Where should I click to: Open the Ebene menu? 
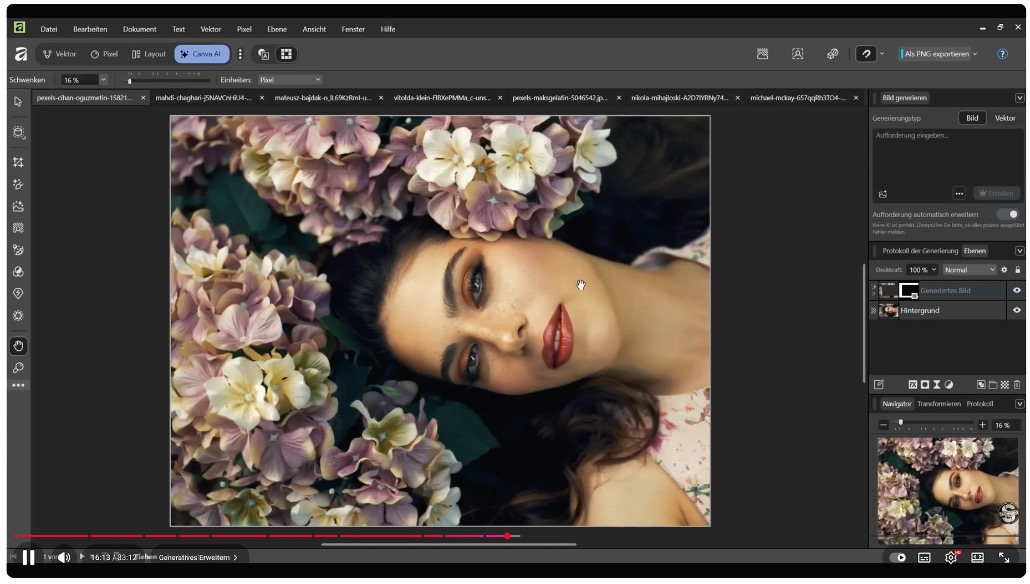(276, 29)
